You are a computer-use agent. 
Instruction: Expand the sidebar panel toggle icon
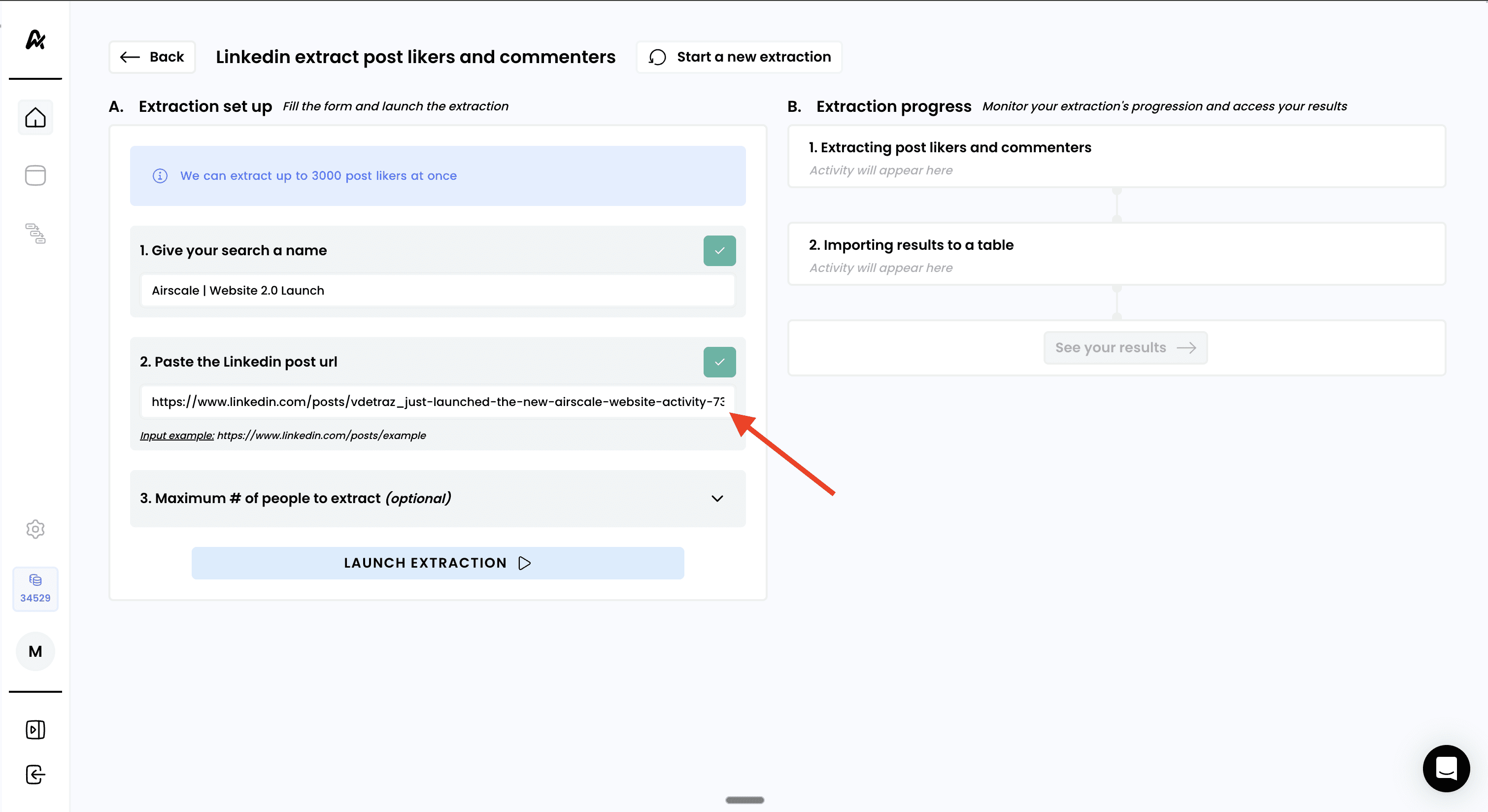[x=35, y=729]
